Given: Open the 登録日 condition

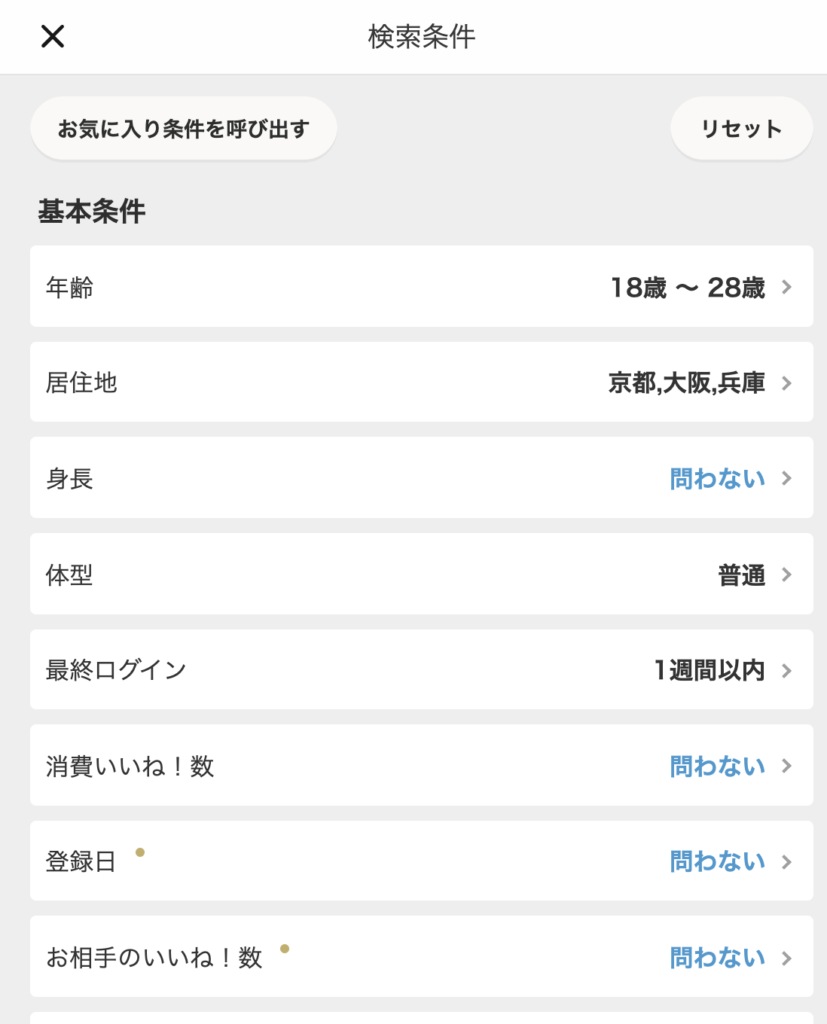Looking at the screenshot, I should [421, 861].
